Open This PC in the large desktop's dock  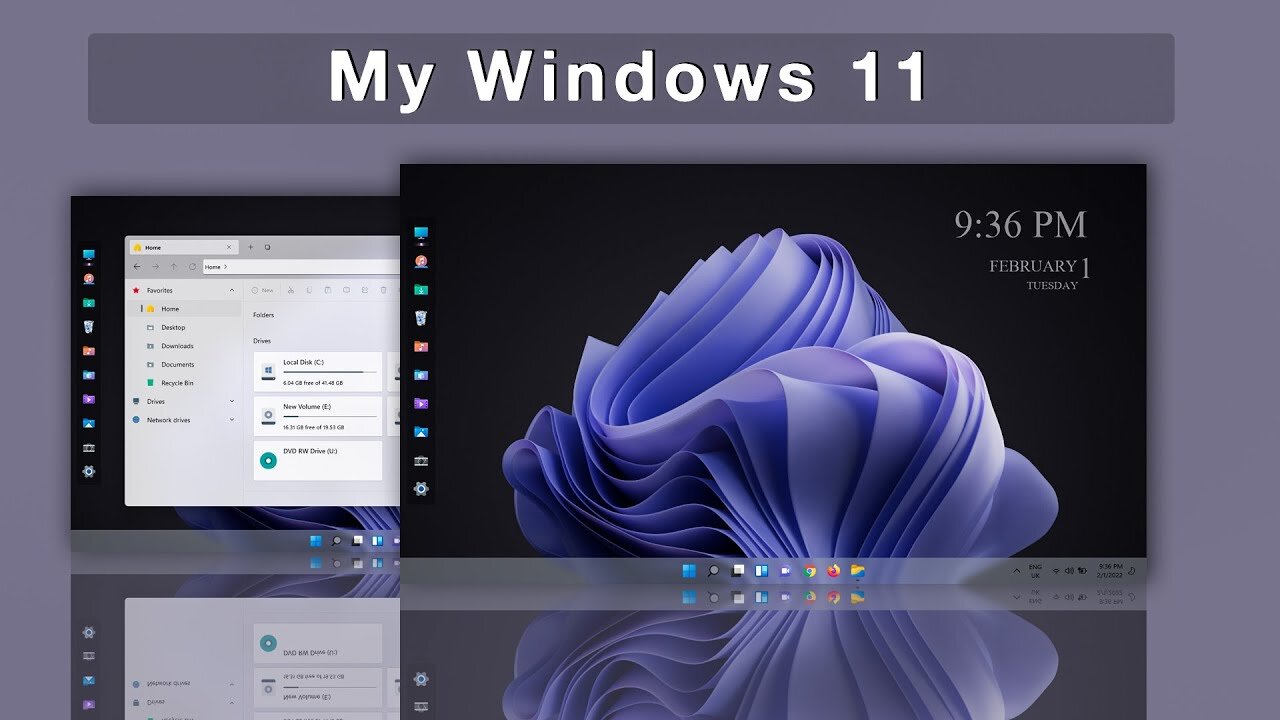click(421, 234)
